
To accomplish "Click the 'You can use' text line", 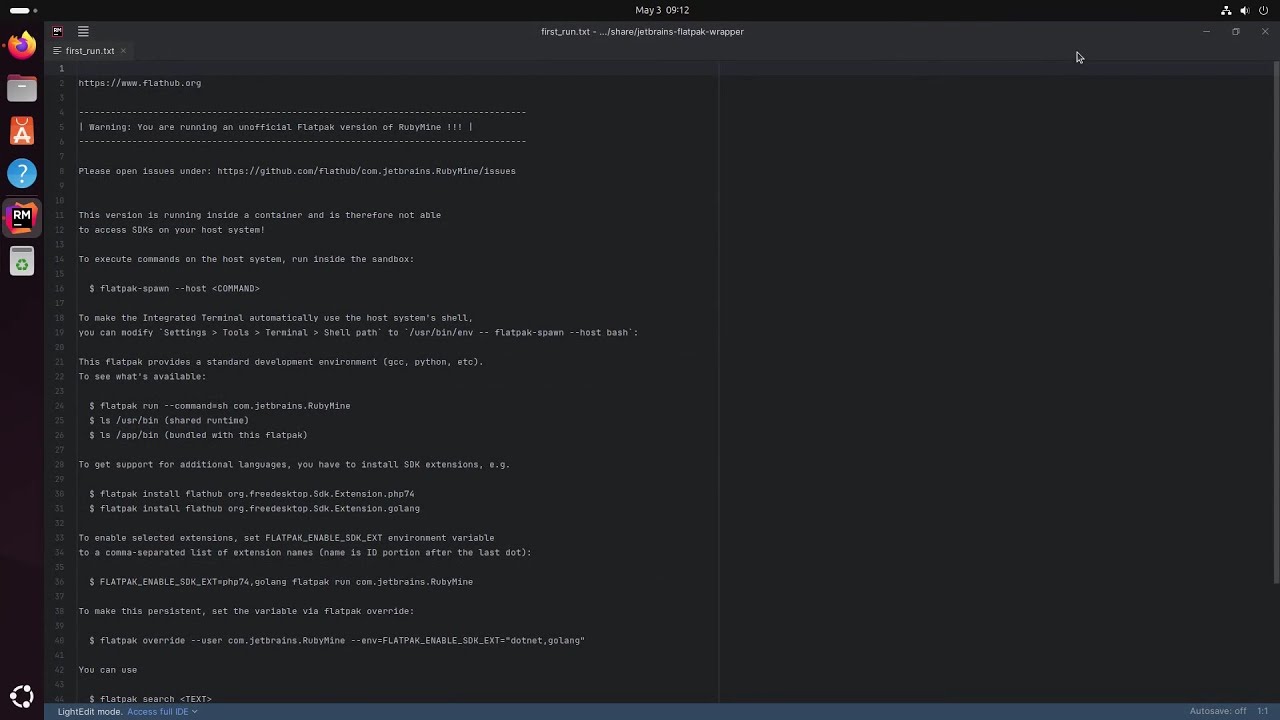I will click(108, 670).
